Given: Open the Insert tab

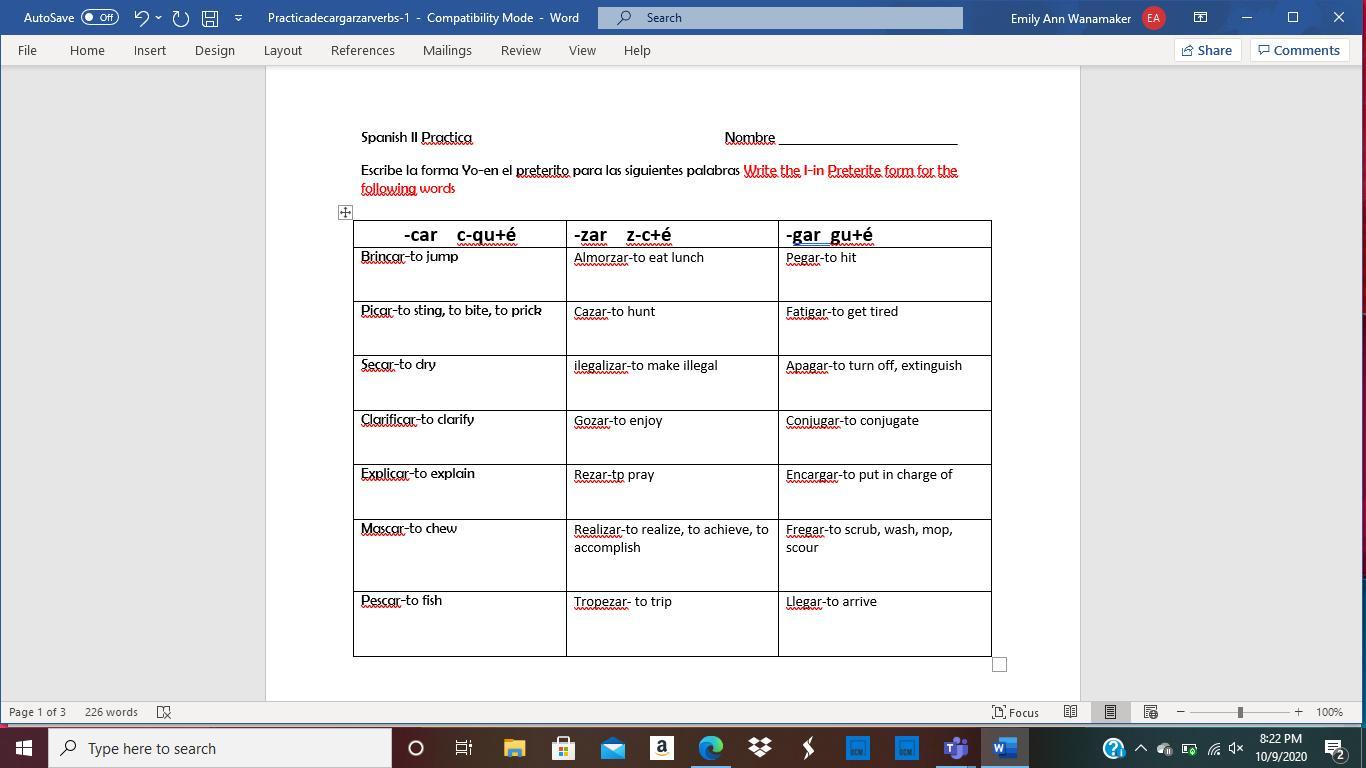Looking at the screenshot, I should 150,50.
